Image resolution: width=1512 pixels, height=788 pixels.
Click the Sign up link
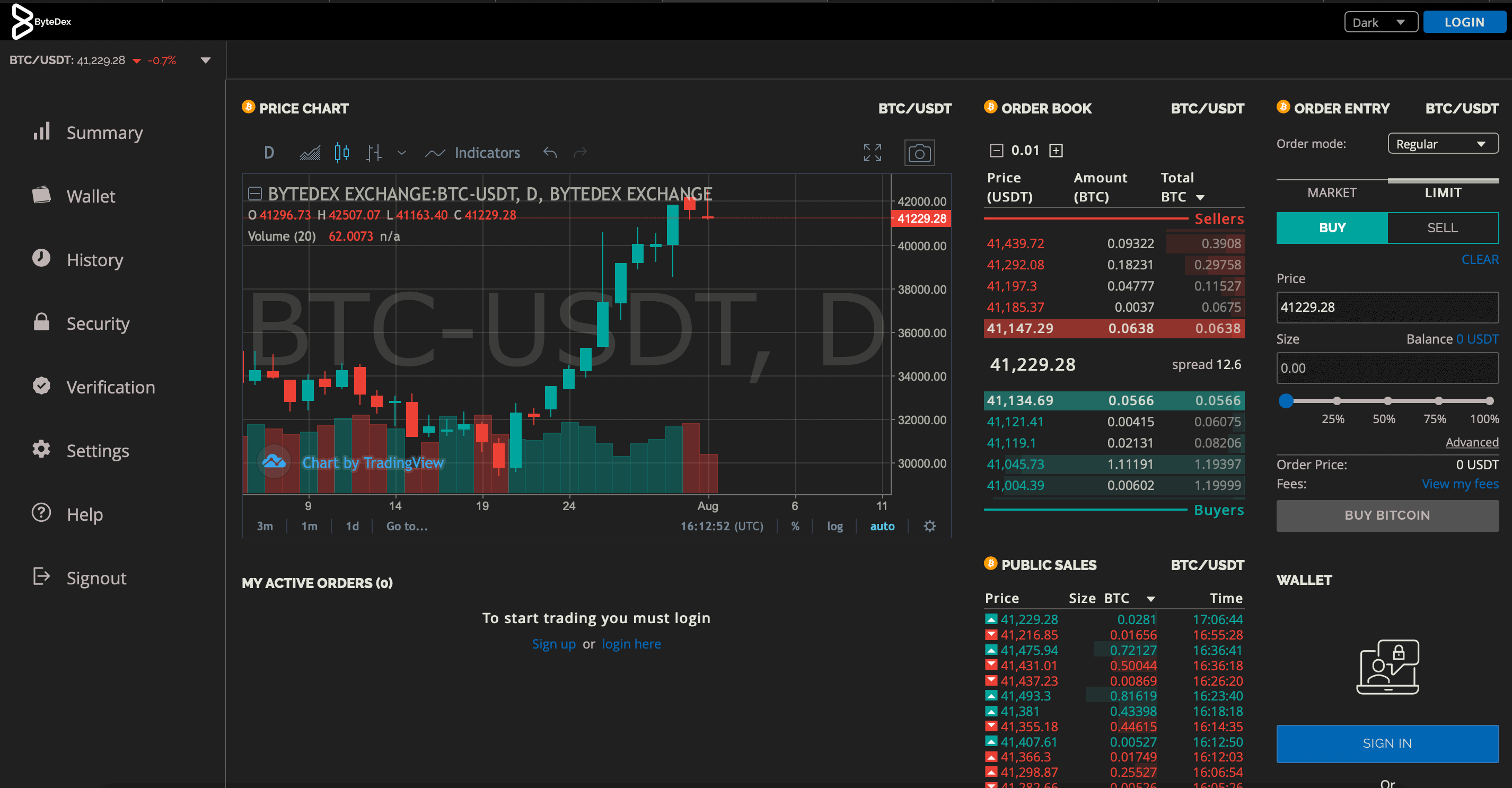pyautogui.click(x=553, y=644)
